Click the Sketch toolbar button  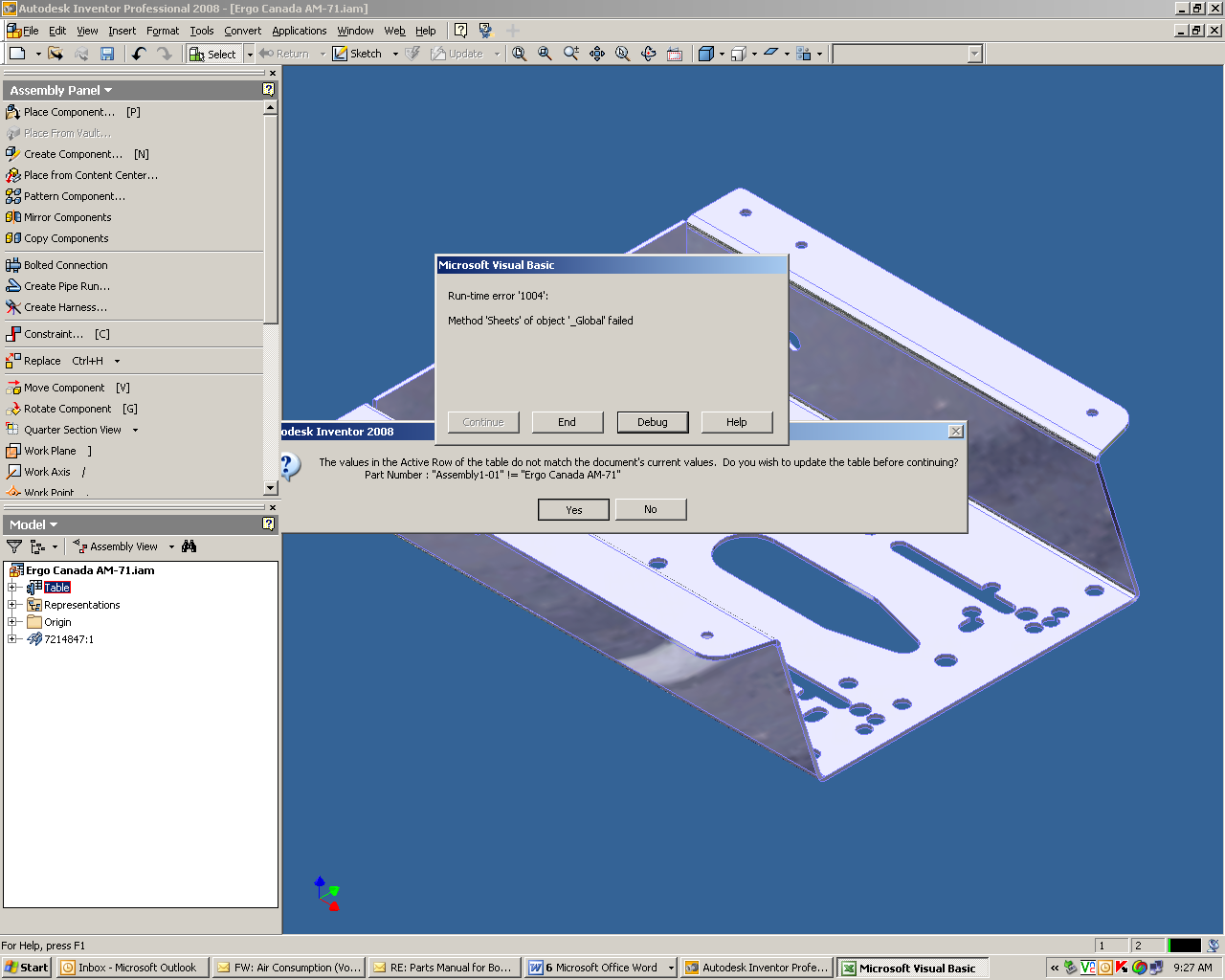tap(357, 54)
